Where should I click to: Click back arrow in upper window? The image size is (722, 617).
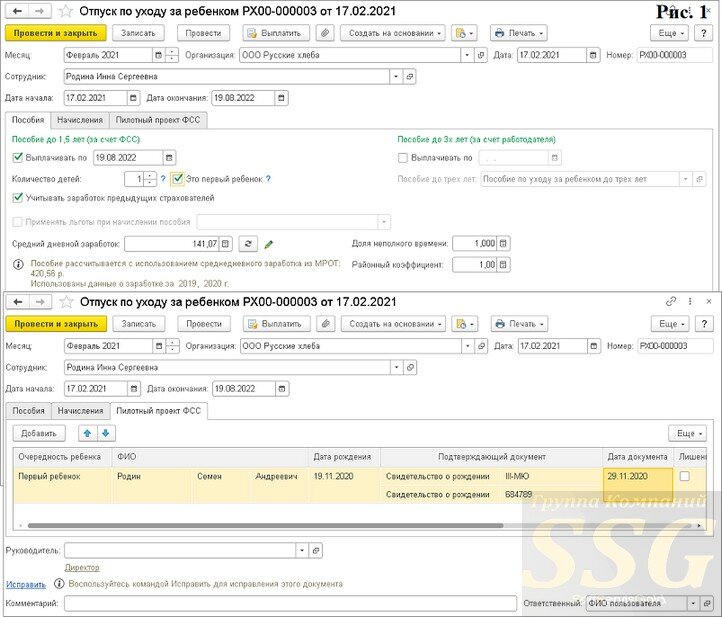[x=17, y=11]
